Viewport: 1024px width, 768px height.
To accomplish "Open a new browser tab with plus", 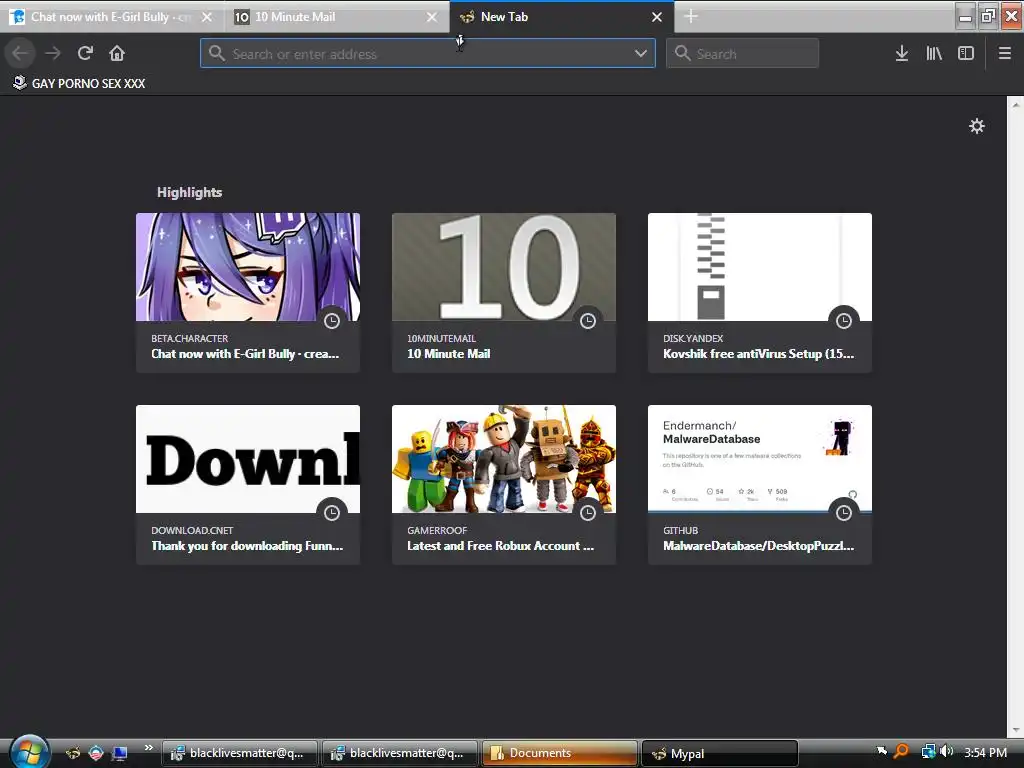I will 691,17.
